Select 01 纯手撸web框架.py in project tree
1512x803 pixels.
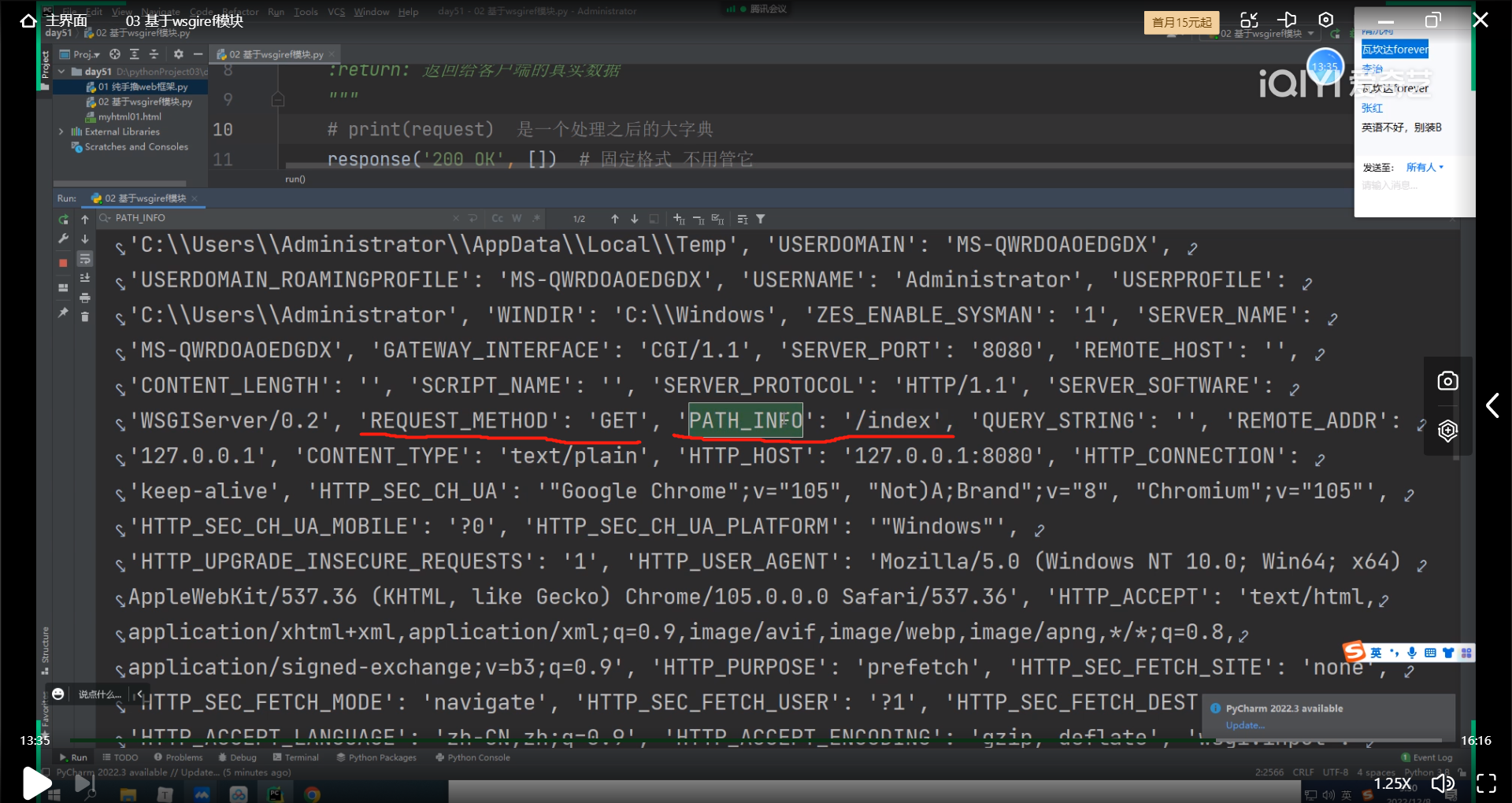pos(137,87)
